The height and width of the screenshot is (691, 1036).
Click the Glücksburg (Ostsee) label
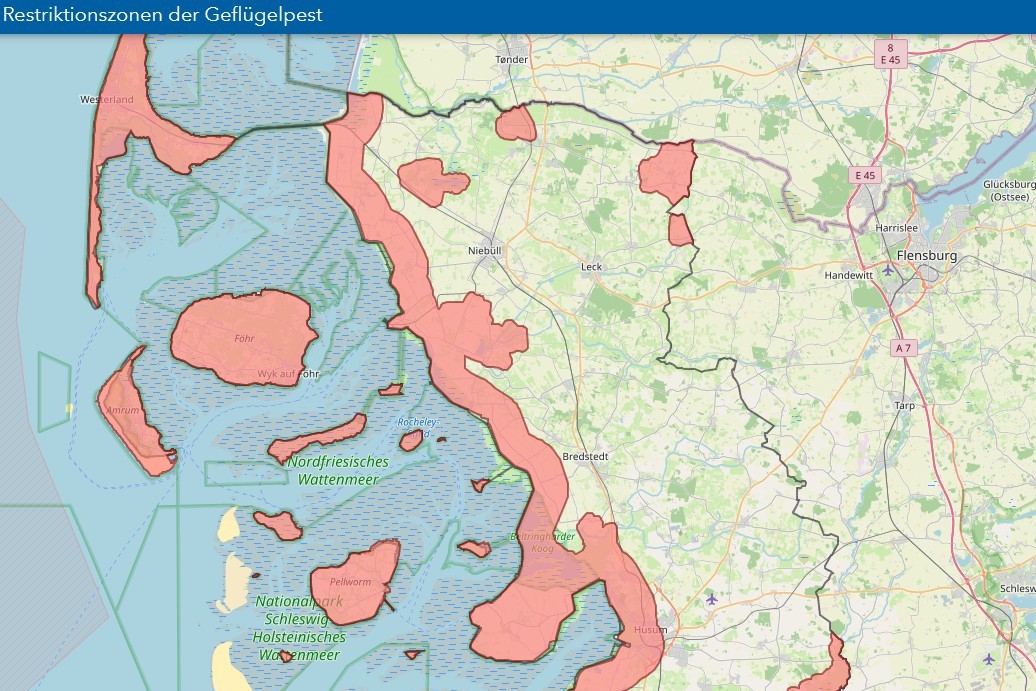click(x=1008, y=190)
